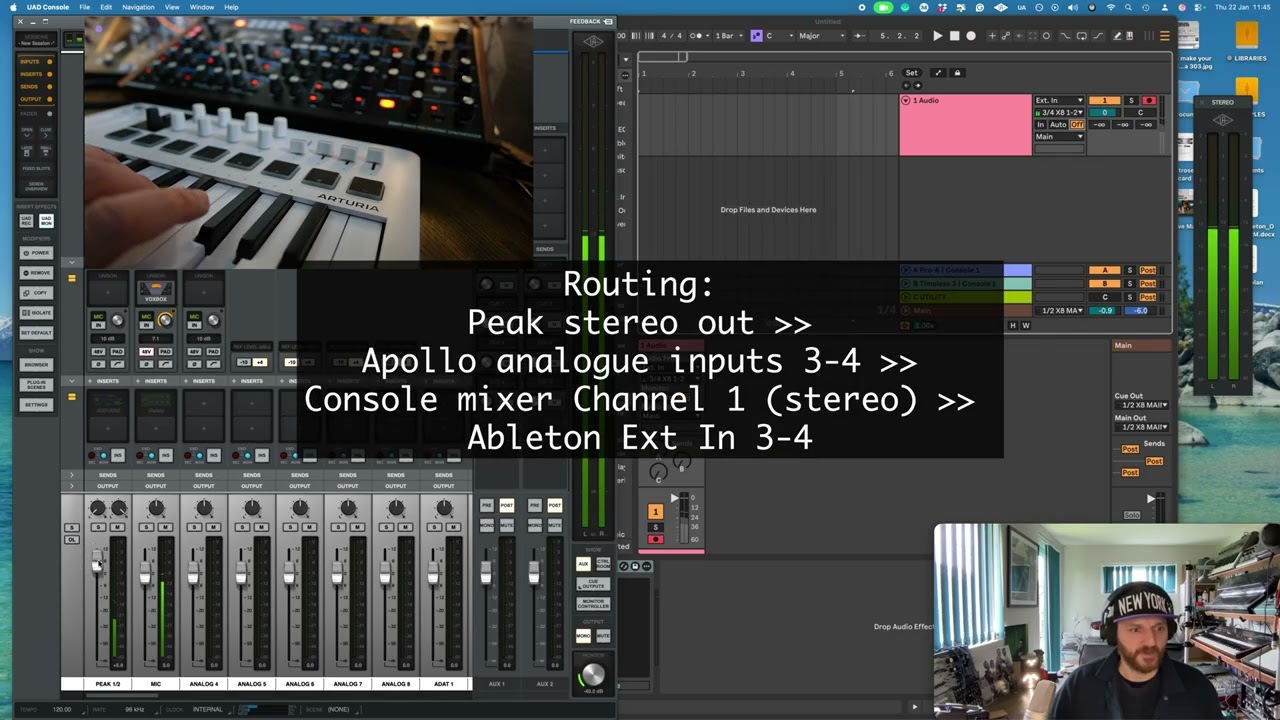Click the Console MONITOR level knob
The image size is (1280, 720).
[593, 674]
